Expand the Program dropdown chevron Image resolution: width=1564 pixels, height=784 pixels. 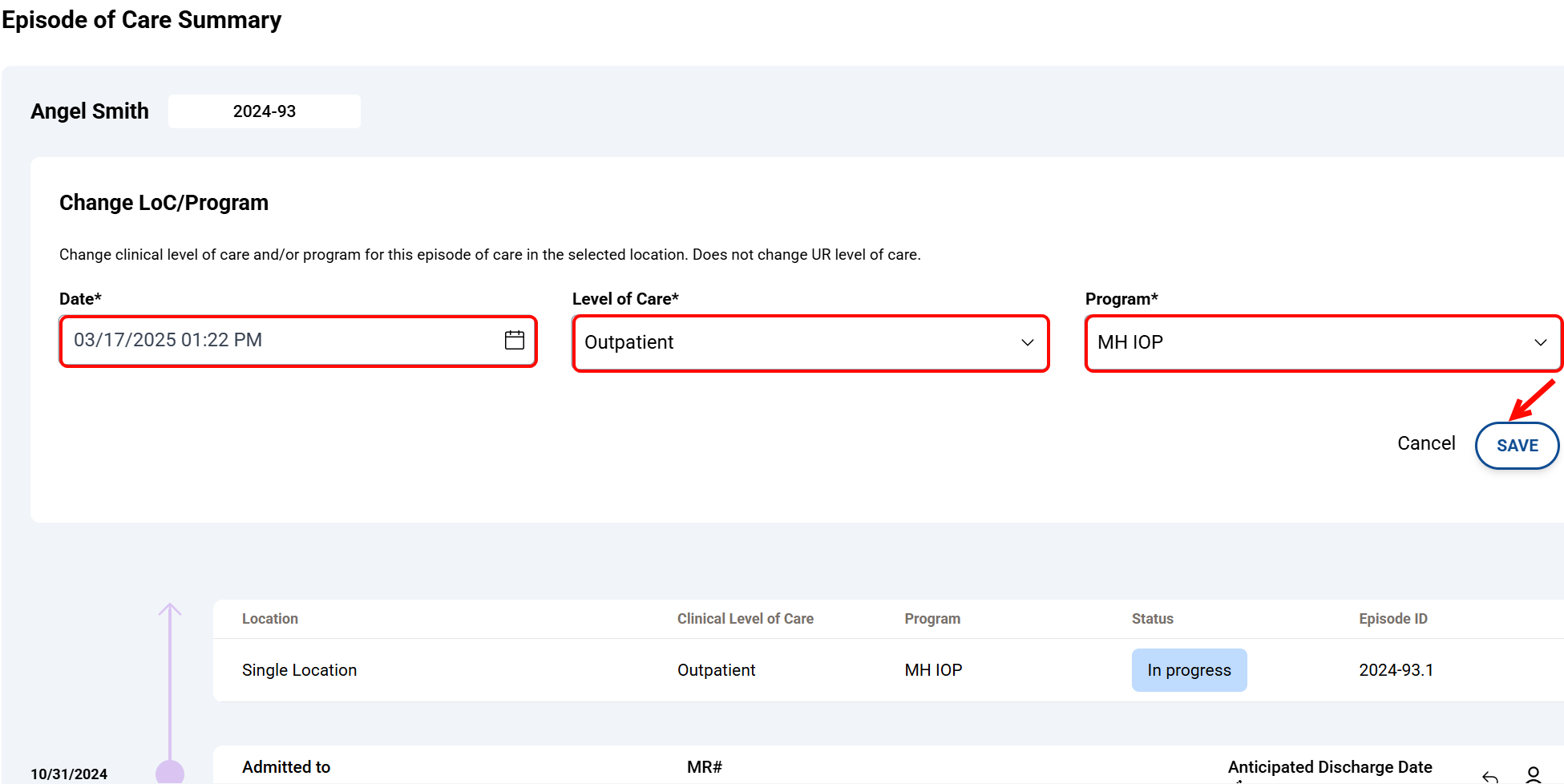pyautogui.click(x=1540, y=342)
